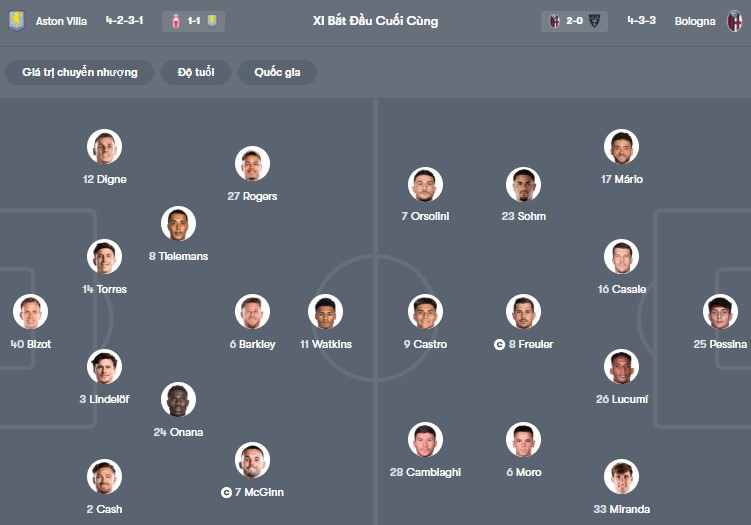Click Freuler's player avatar
The height and width of the screenshot is (525, 751).
[x=523, y=312]
